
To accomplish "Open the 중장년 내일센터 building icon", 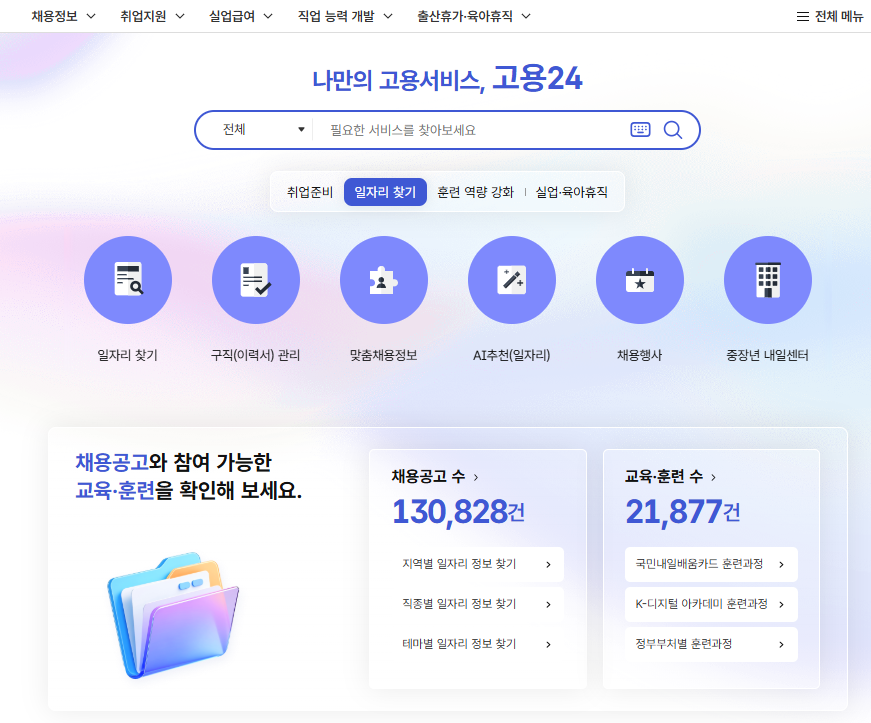I will coord(768,280).
